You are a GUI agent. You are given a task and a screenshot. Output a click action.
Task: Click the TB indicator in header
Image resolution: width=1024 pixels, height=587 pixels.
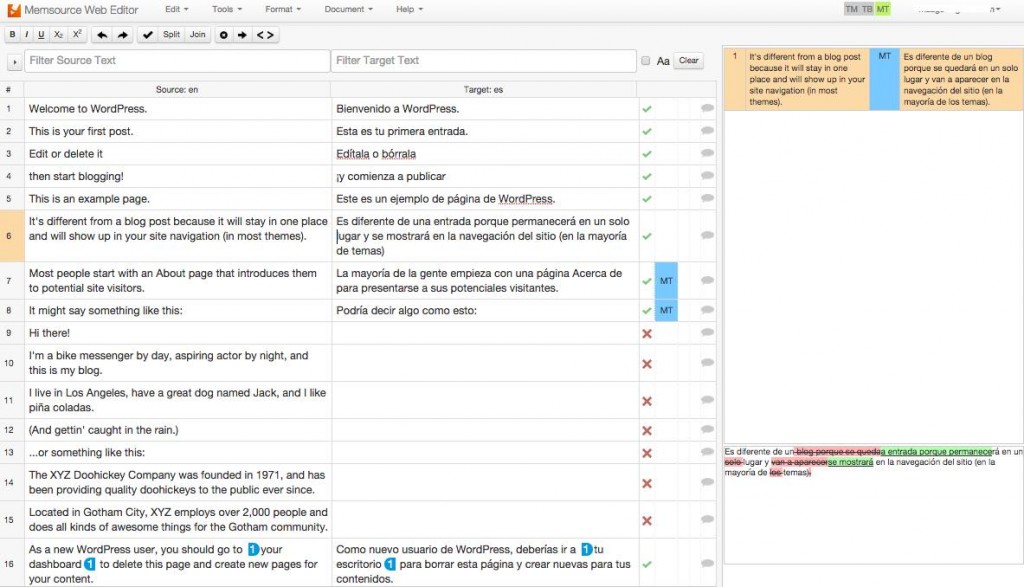click(867, 9)
